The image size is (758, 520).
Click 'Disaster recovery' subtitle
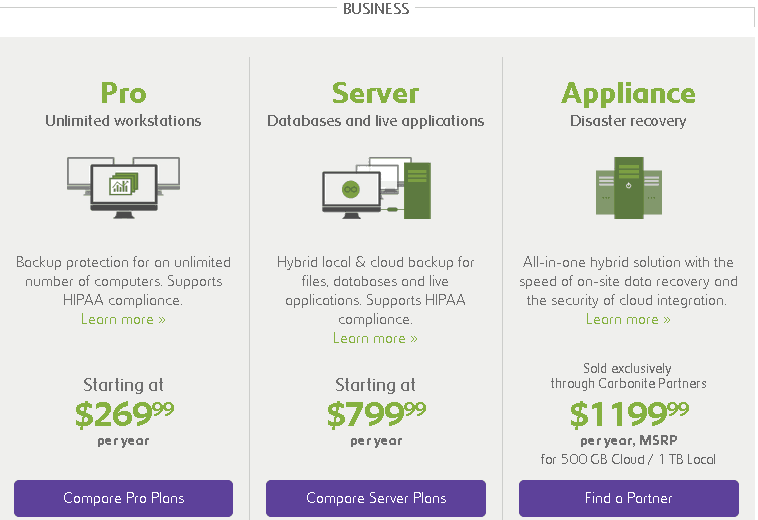click(628, 121)
